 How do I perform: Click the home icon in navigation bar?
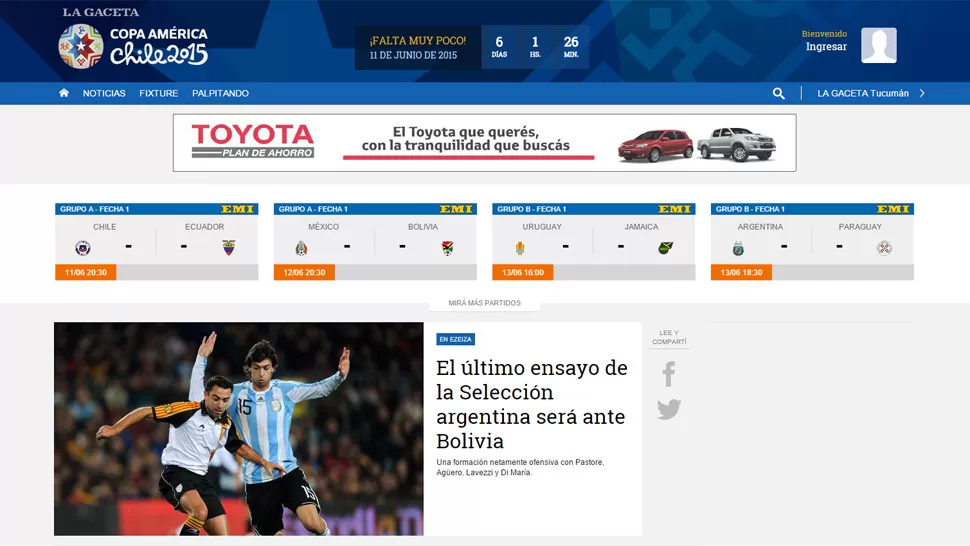tap(64, 93)
